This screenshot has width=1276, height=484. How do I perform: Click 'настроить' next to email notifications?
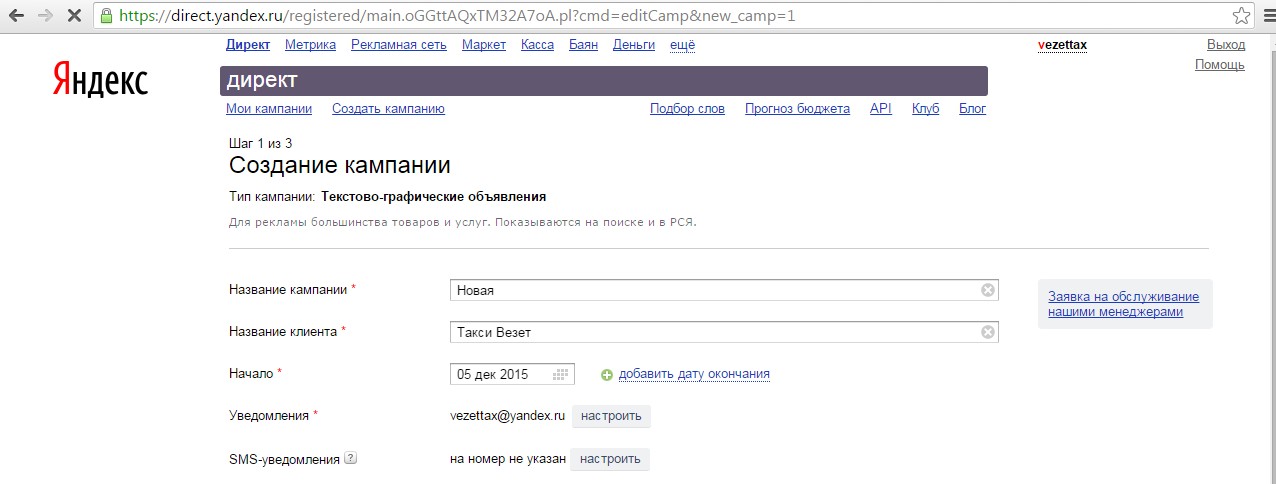point(611,416)
